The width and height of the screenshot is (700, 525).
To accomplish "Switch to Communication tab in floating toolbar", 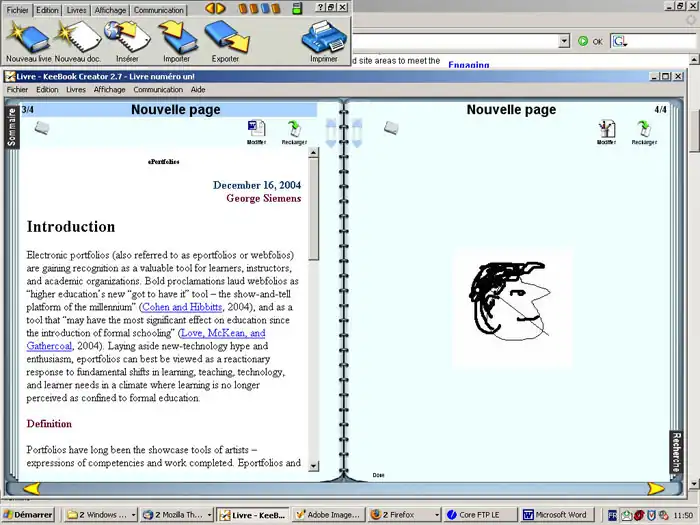I will coord(158,10).
